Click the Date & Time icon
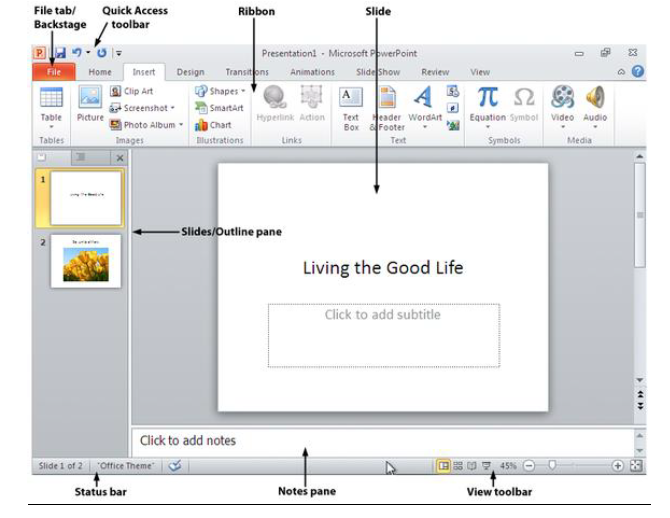The height and width of the screenshot is (518, 670). pyautogui.click(x=453, y=91)
